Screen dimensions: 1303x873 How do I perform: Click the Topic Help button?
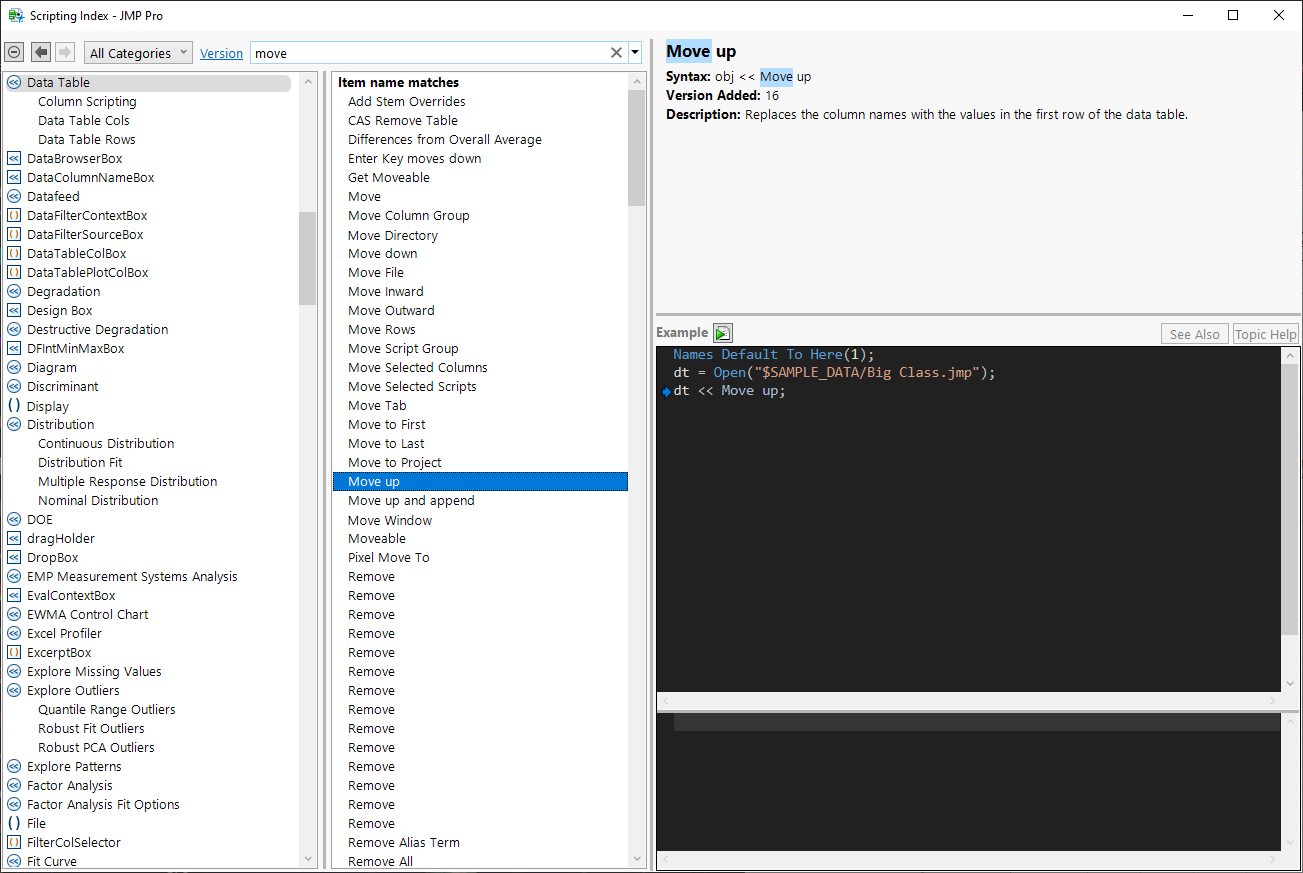1265,333
